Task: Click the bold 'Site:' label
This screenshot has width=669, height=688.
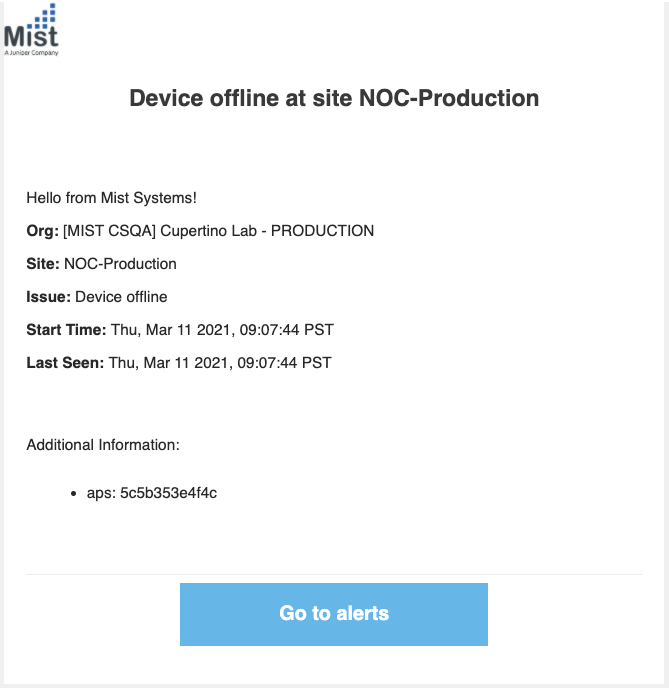Action: coord(43,264)
